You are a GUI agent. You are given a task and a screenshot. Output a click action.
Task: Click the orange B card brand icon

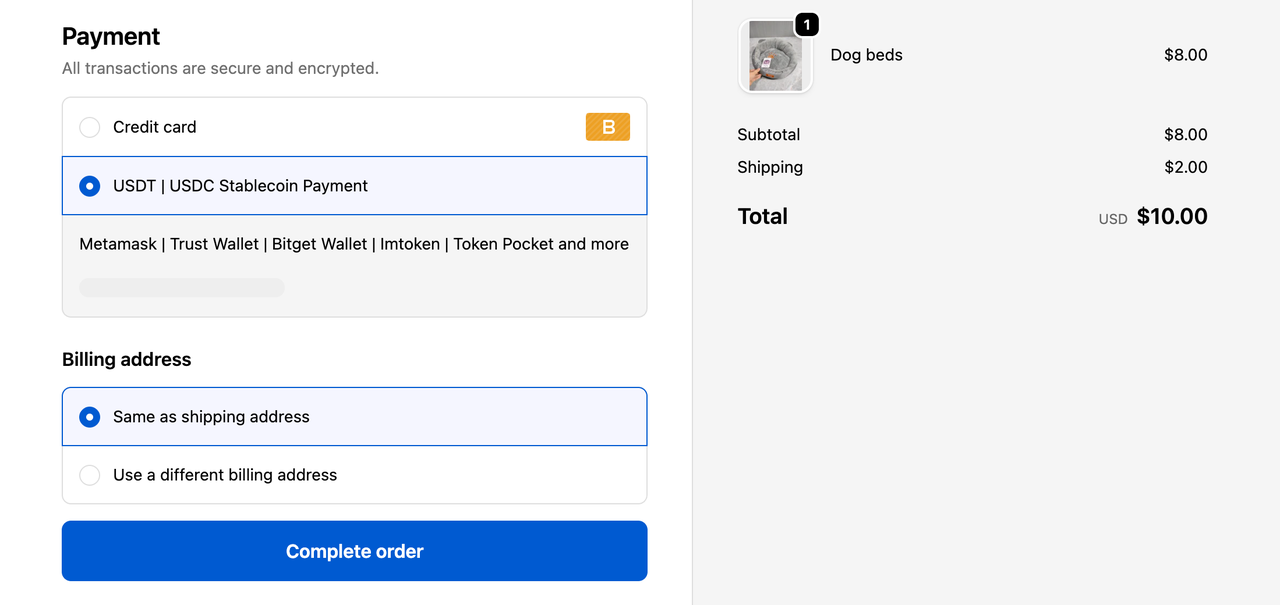click(607, 127)
